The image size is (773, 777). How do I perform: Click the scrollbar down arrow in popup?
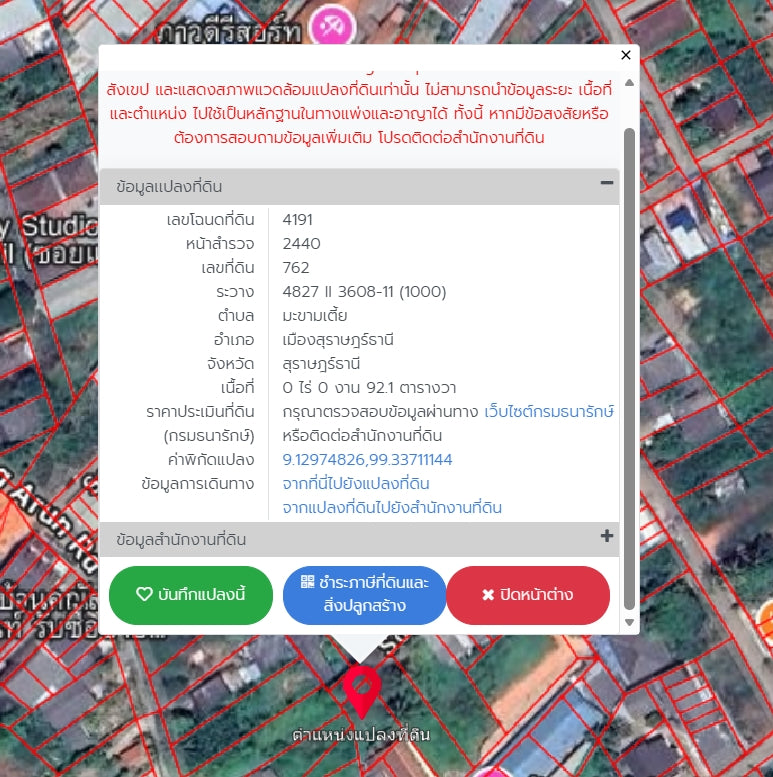[x=629, y=621]
